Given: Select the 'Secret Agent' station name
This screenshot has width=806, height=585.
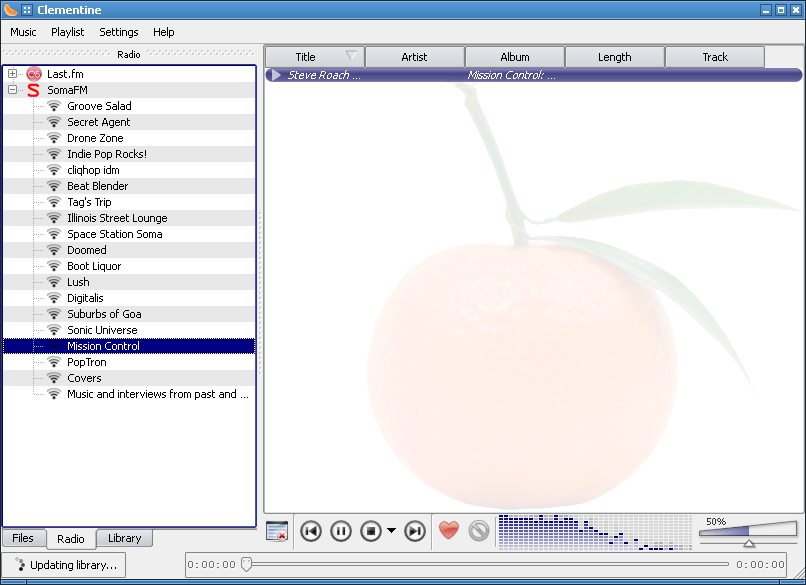Looking at the screenshot, I should tap(99, 122).
